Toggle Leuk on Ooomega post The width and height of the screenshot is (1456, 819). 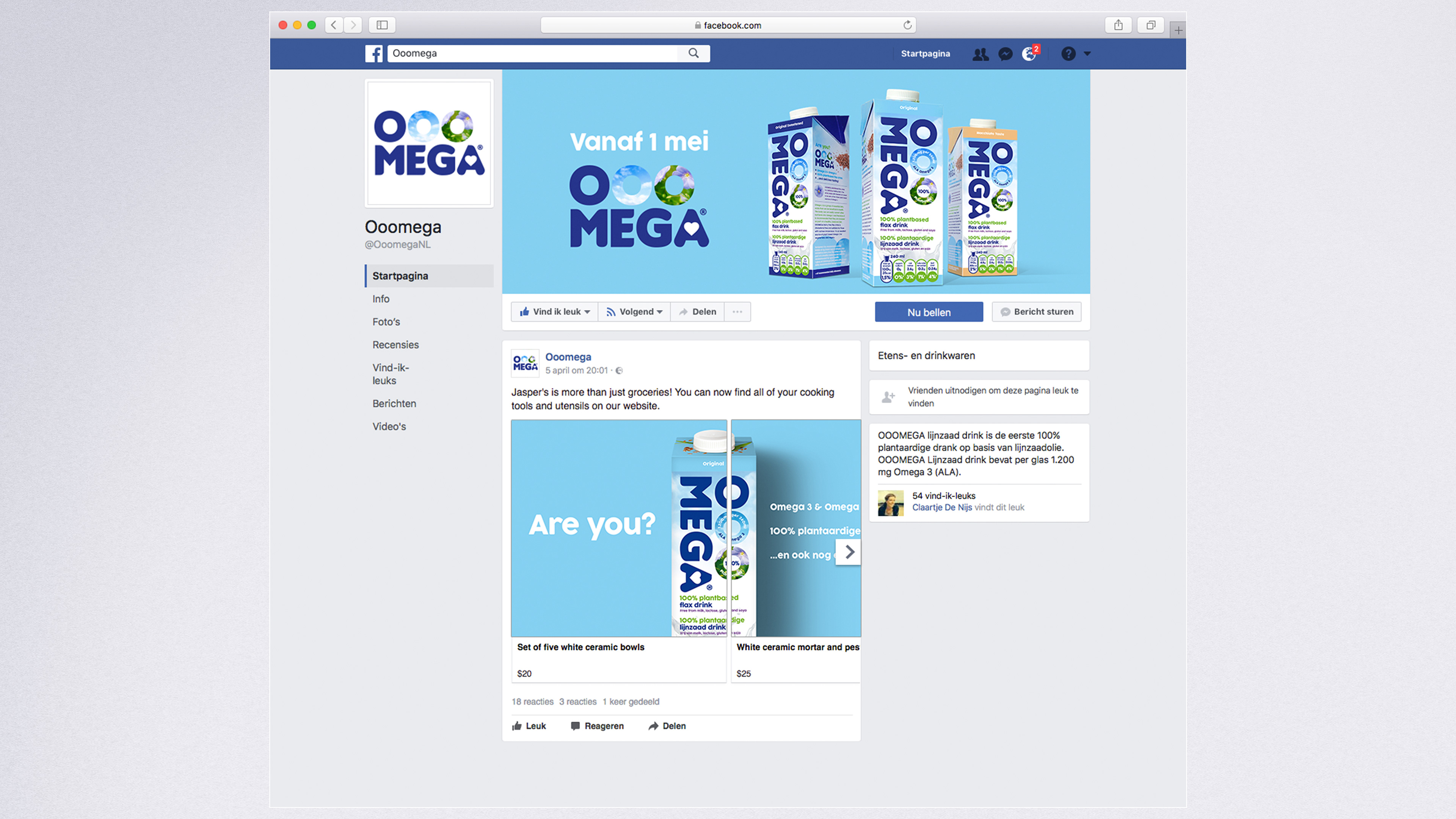pos(529,726)
